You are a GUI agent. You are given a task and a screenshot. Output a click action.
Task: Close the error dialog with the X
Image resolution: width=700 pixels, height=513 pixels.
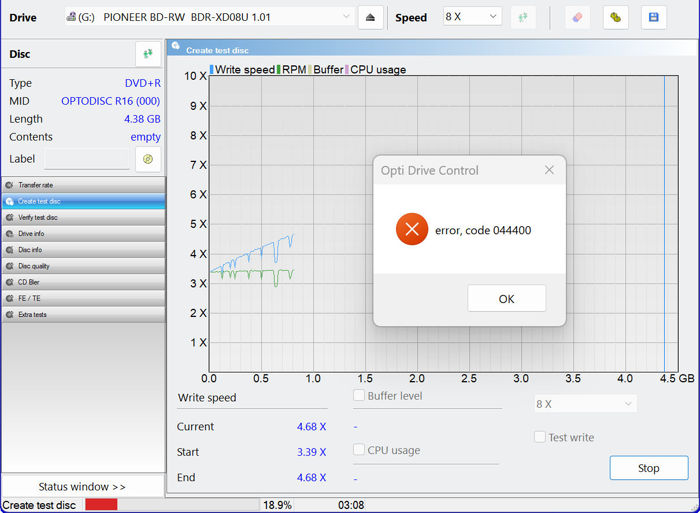coord(549,170)
